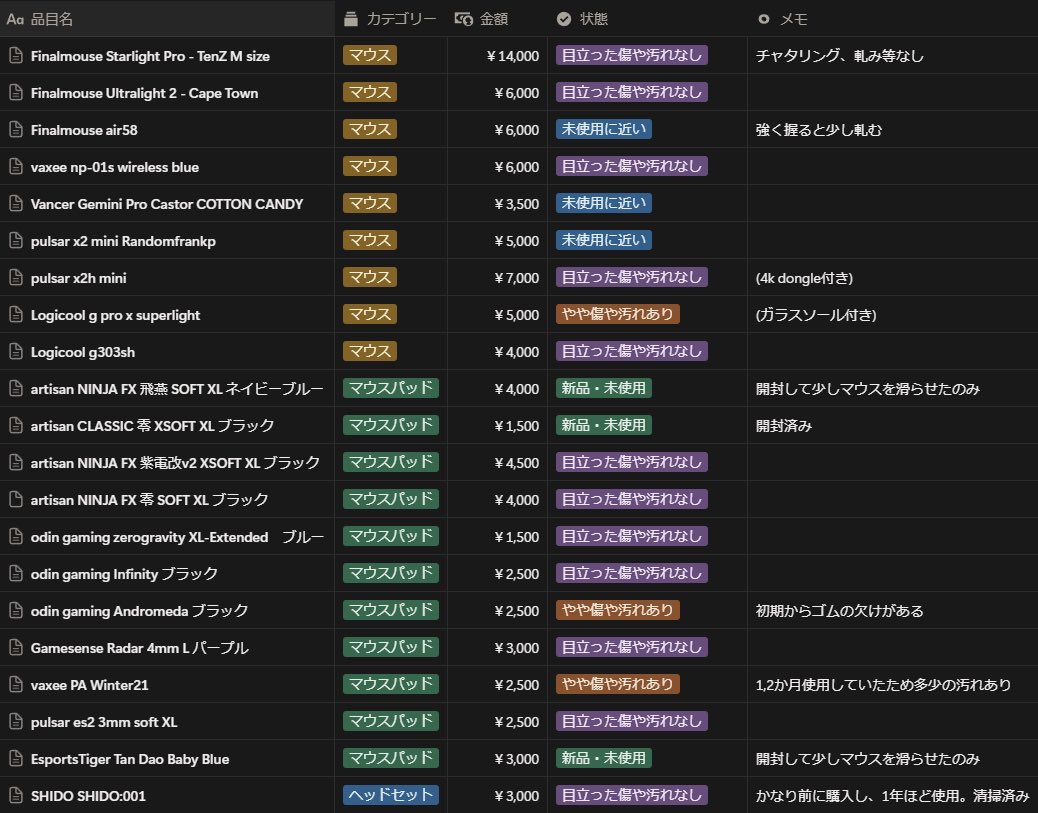Click page icon beside Finalmouse air58
Screen dimensions: 1038x813
[16, 130]
